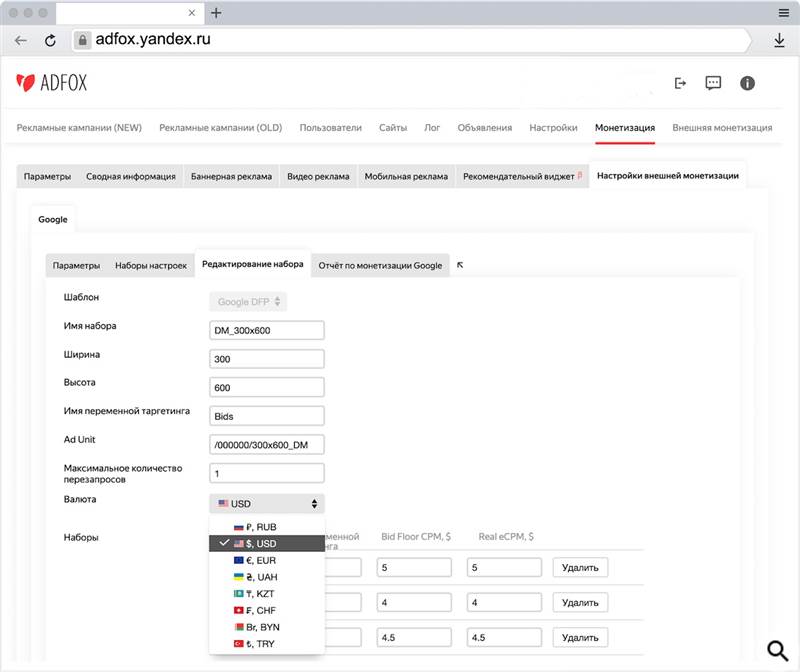This screenshot has width=800, height=672.
Task: Open the Наборы настроек tab
Action: (x=151, y=266)
